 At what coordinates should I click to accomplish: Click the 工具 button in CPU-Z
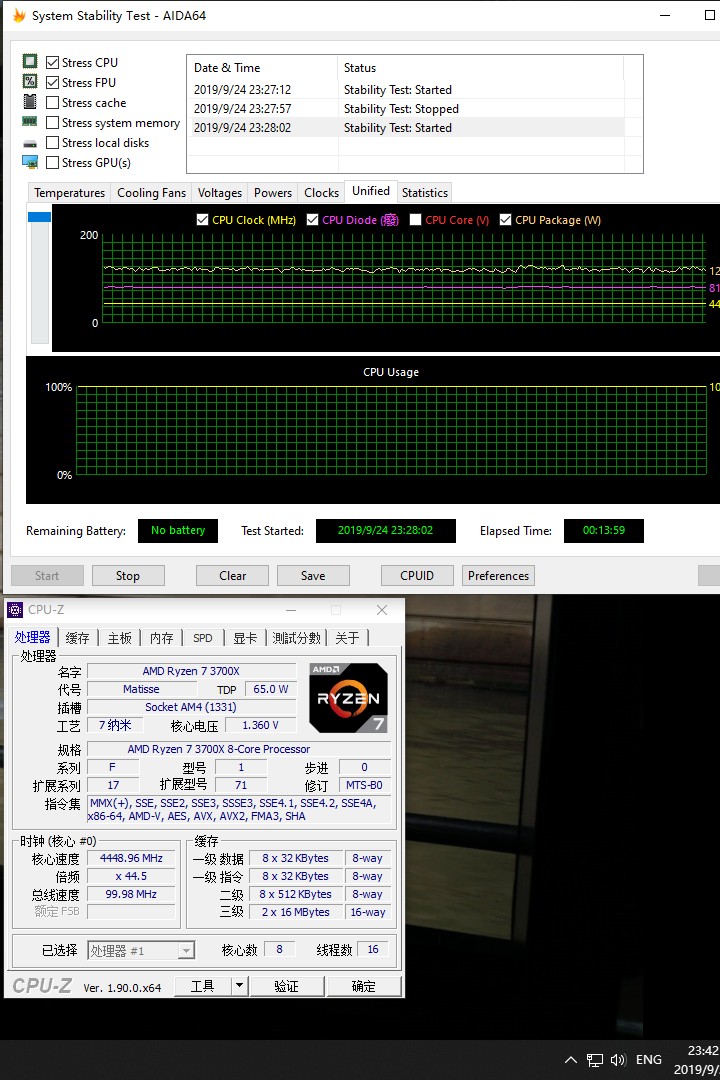203,986
